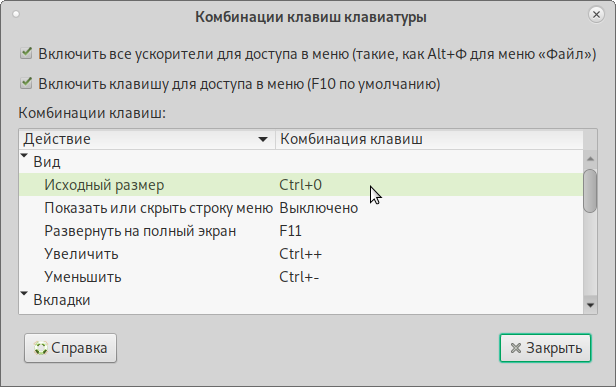Image resolution: width=616 pixels, height=387 pixels.
Task: Click the Ctrl+- shortcut for Уменьшить
Action: pyautogui.click(x=299, y=277)
